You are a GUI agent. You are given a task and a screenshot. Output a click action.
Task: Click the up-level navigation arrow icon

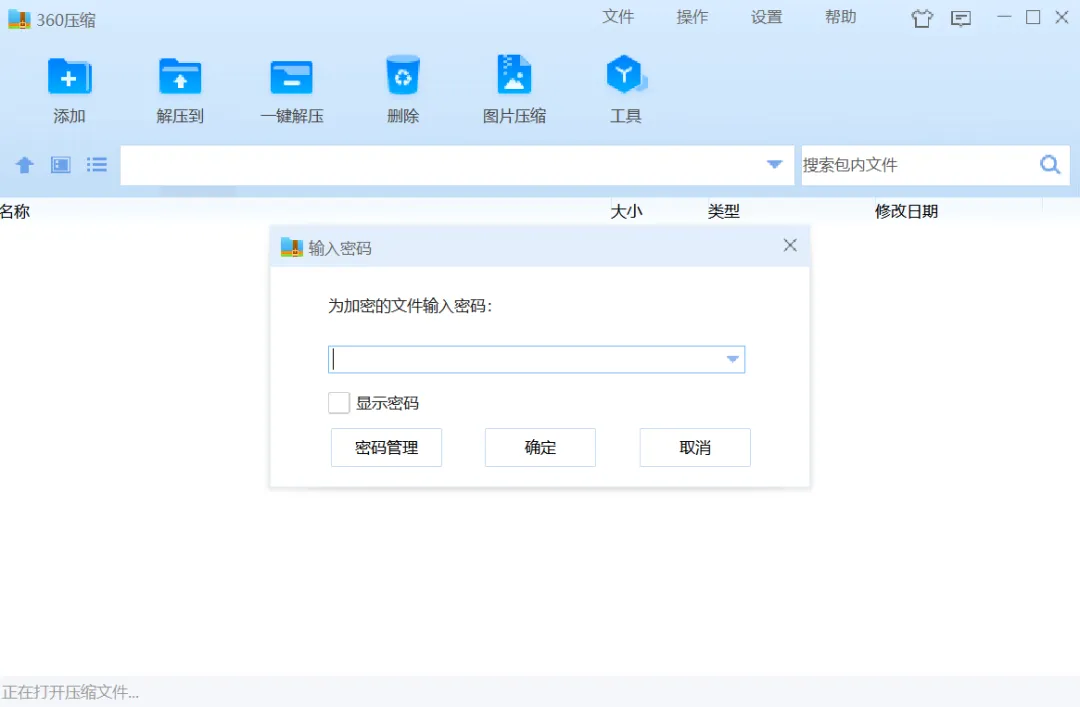tap(23, 165)
